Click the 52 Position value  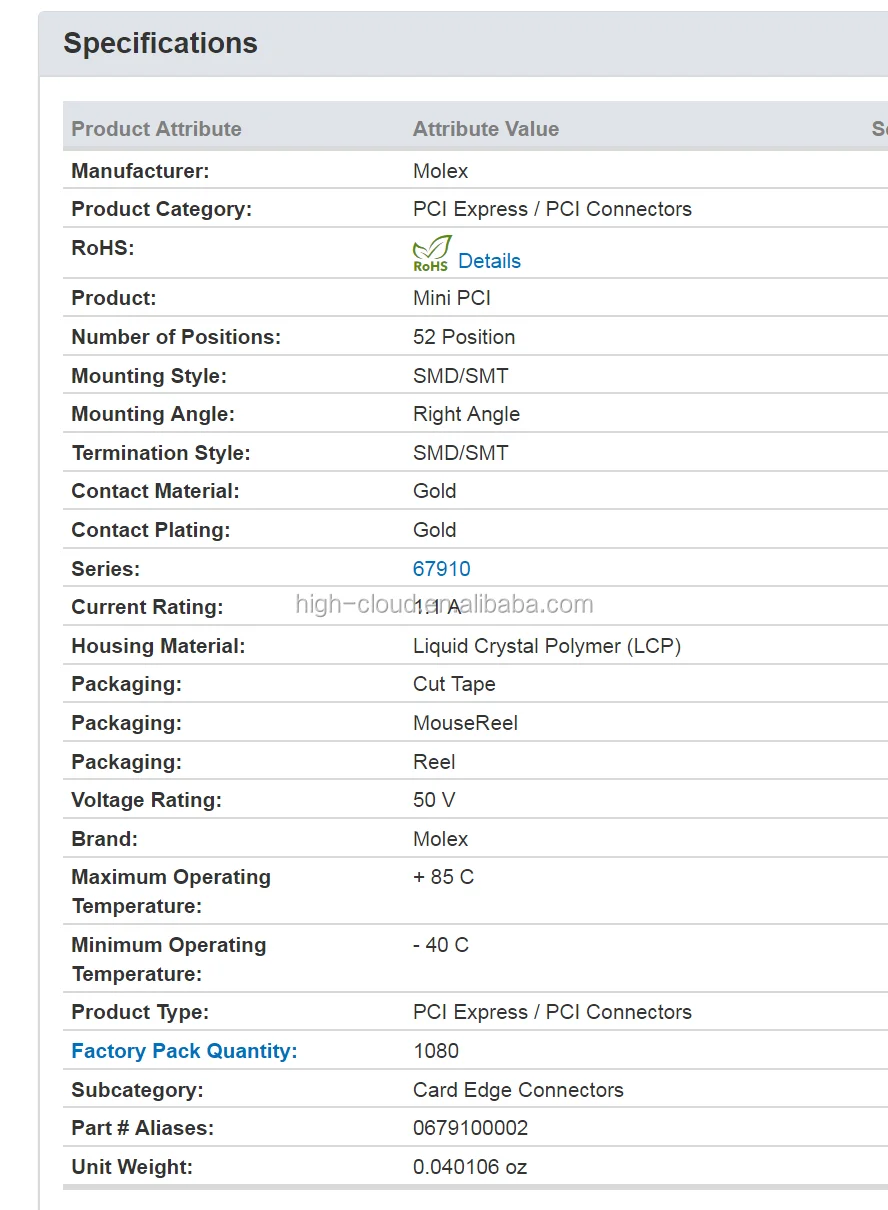point(464,337)
